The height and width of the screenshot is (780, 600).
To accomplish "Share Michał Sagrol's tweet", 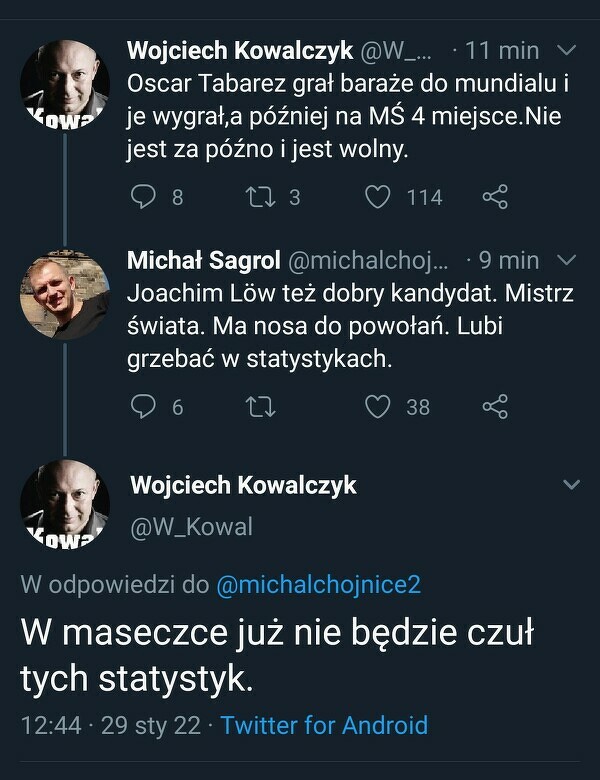I will click(495, 406).
